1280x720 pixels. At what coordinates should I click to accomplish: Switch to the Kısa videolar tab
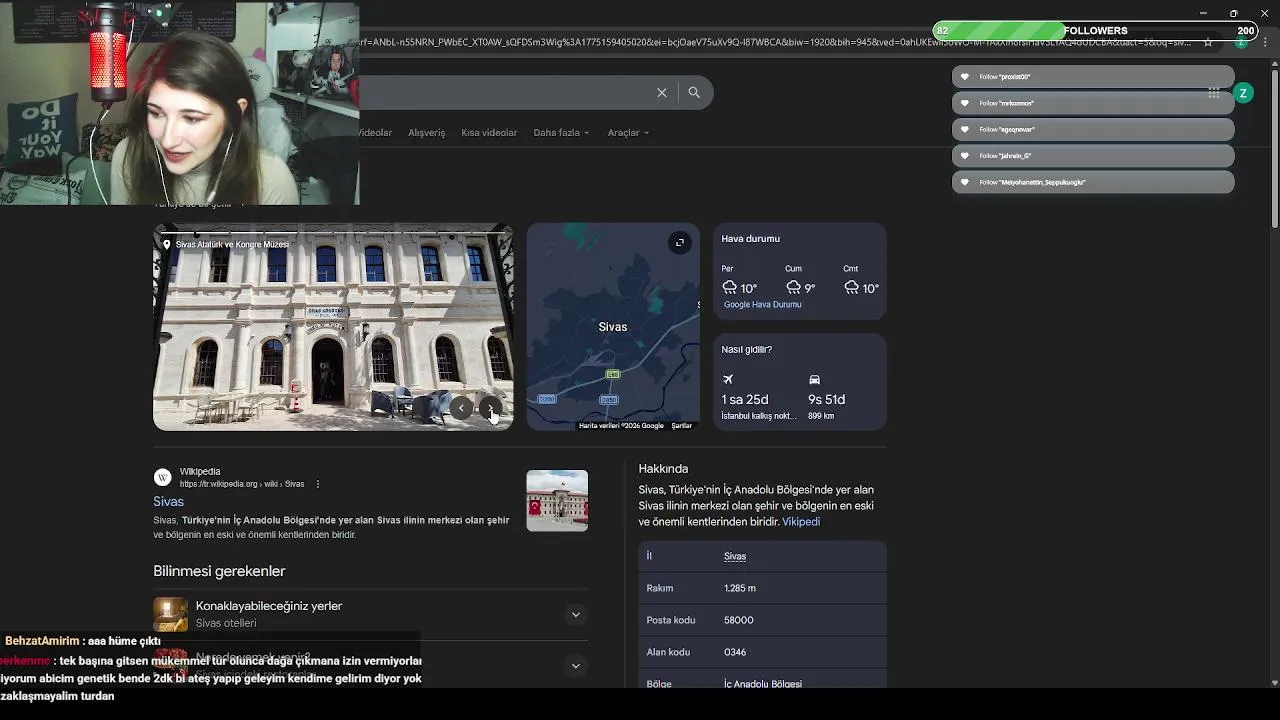(x=489, y=133)
